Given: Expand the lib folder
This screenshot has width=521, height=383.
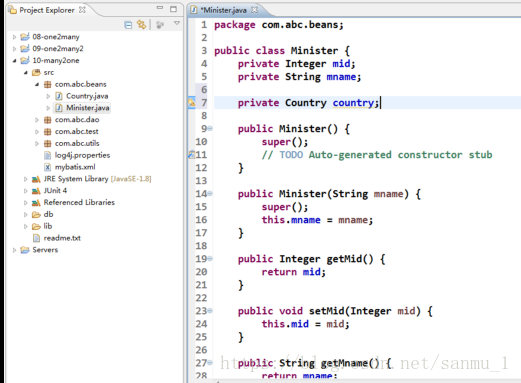Looking at the screenshot, I should click(x=26, y=226).
